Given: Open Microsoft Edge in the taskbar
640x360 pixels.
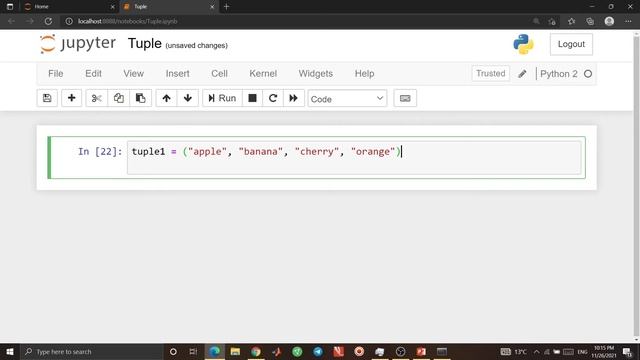Looking at the screenshot, I should (215, 351).
